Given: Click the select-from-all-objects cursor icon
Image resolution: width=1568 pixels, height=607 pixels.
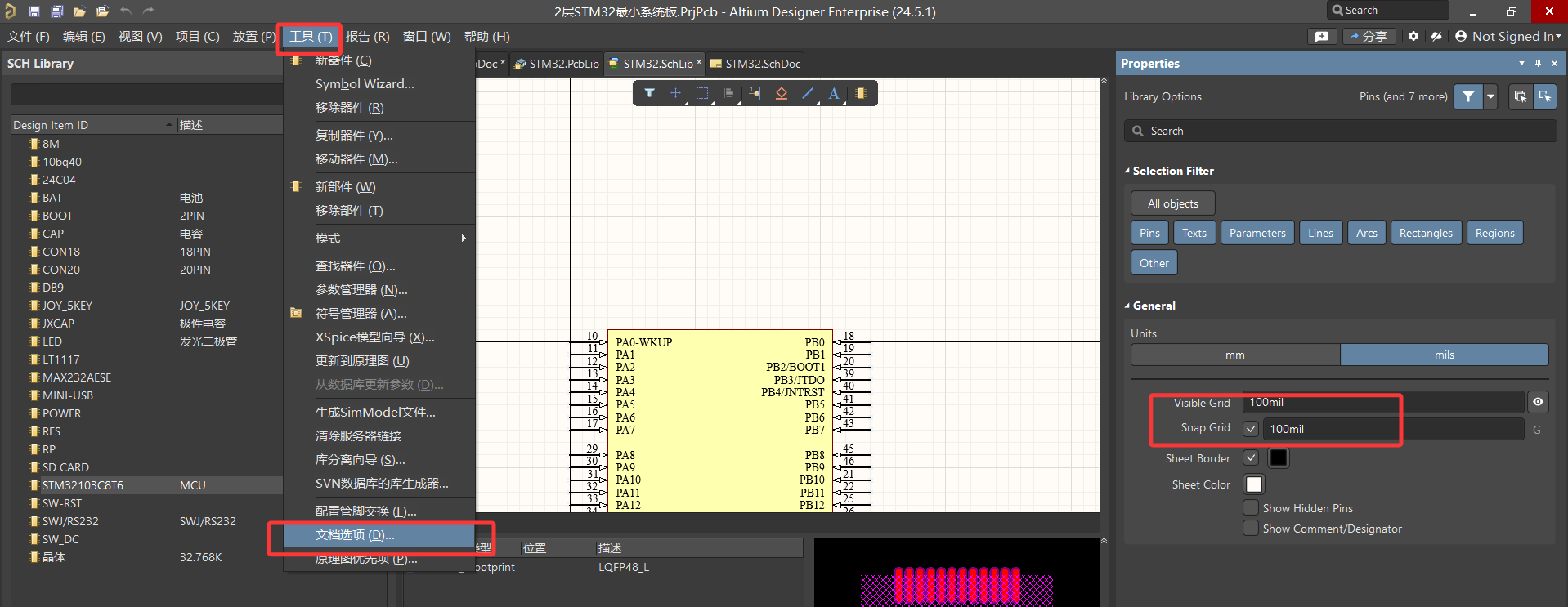Looking at the screenshot, I should coord(1520,96).
